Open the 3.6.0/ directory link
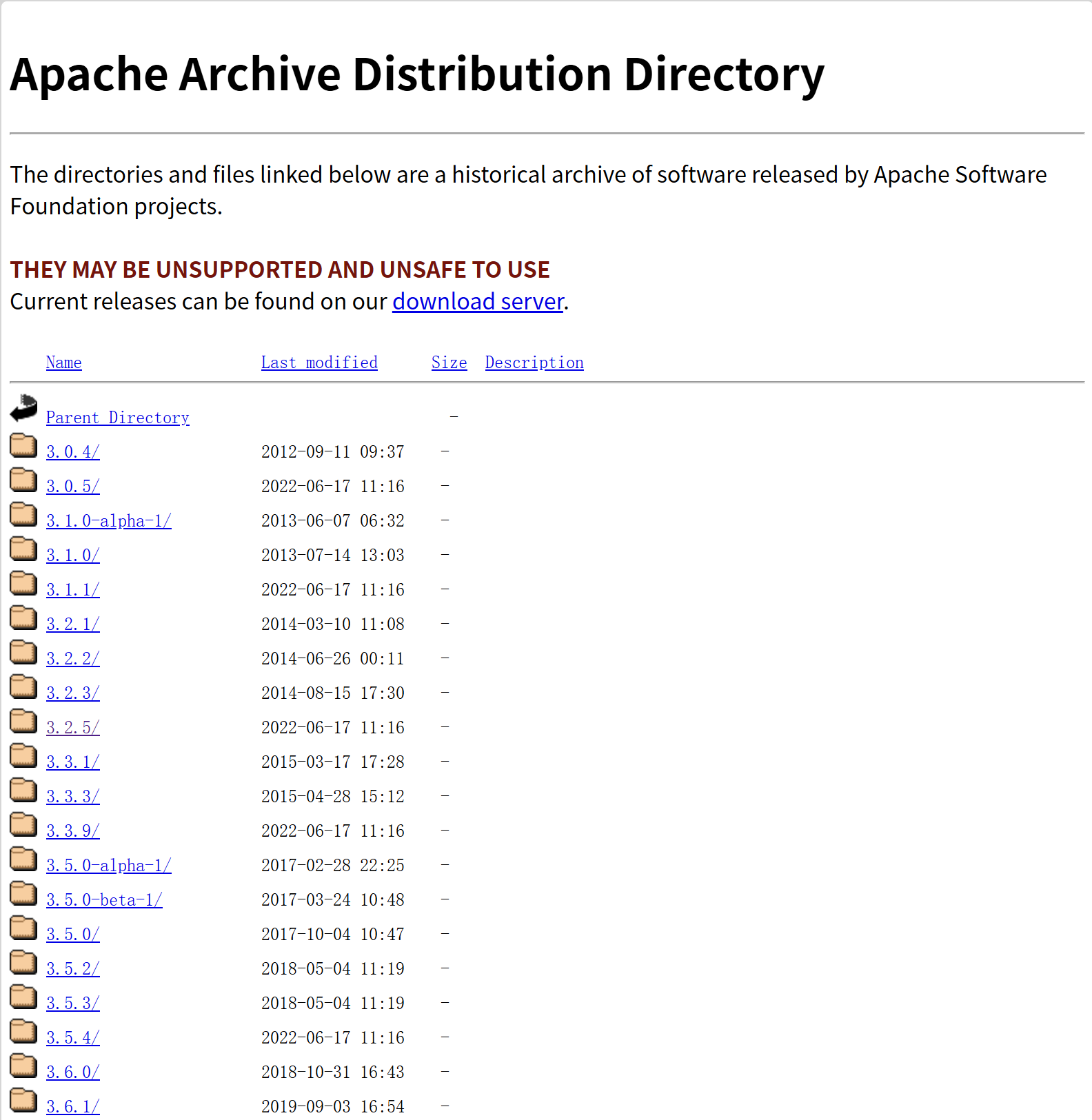Viewport: 1092px width, 1120px height. point(73,1072)
